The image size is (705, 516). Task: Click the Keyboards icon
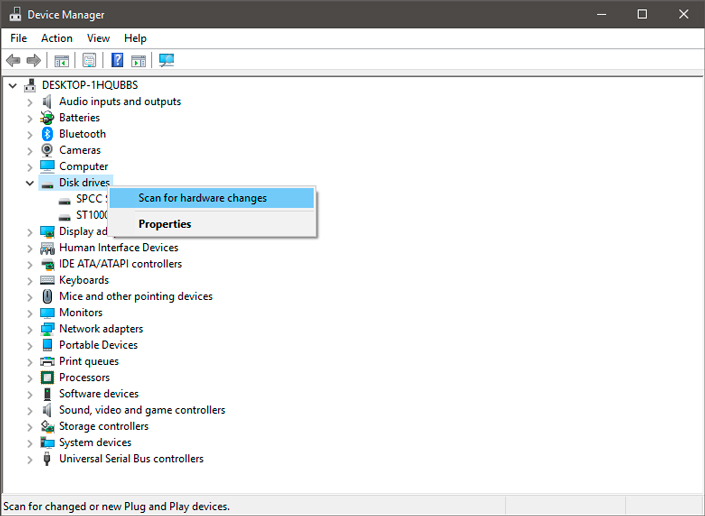coord(47,280)
